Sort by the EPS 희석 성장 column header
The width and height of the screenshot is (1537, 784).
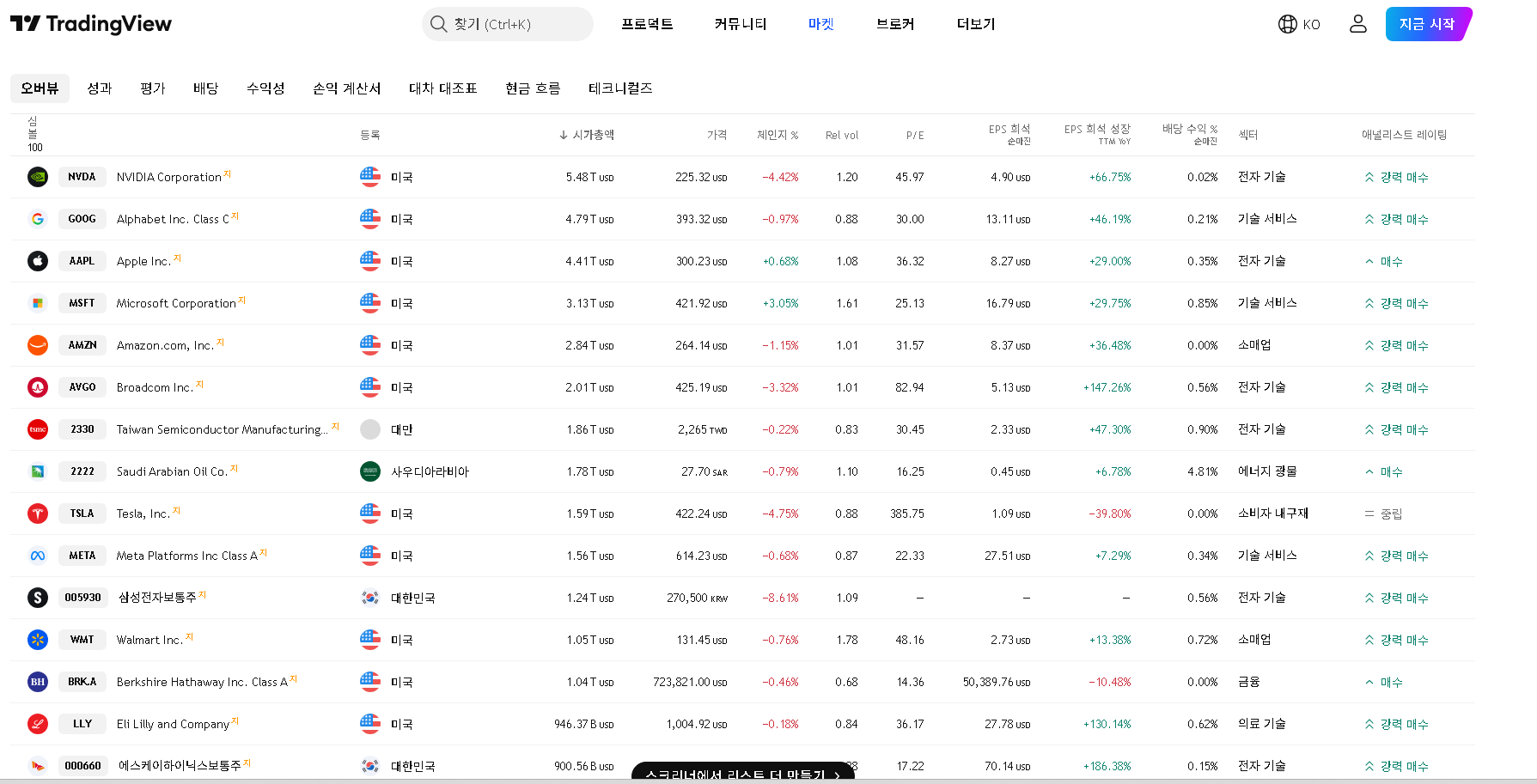coord(1097,135)
